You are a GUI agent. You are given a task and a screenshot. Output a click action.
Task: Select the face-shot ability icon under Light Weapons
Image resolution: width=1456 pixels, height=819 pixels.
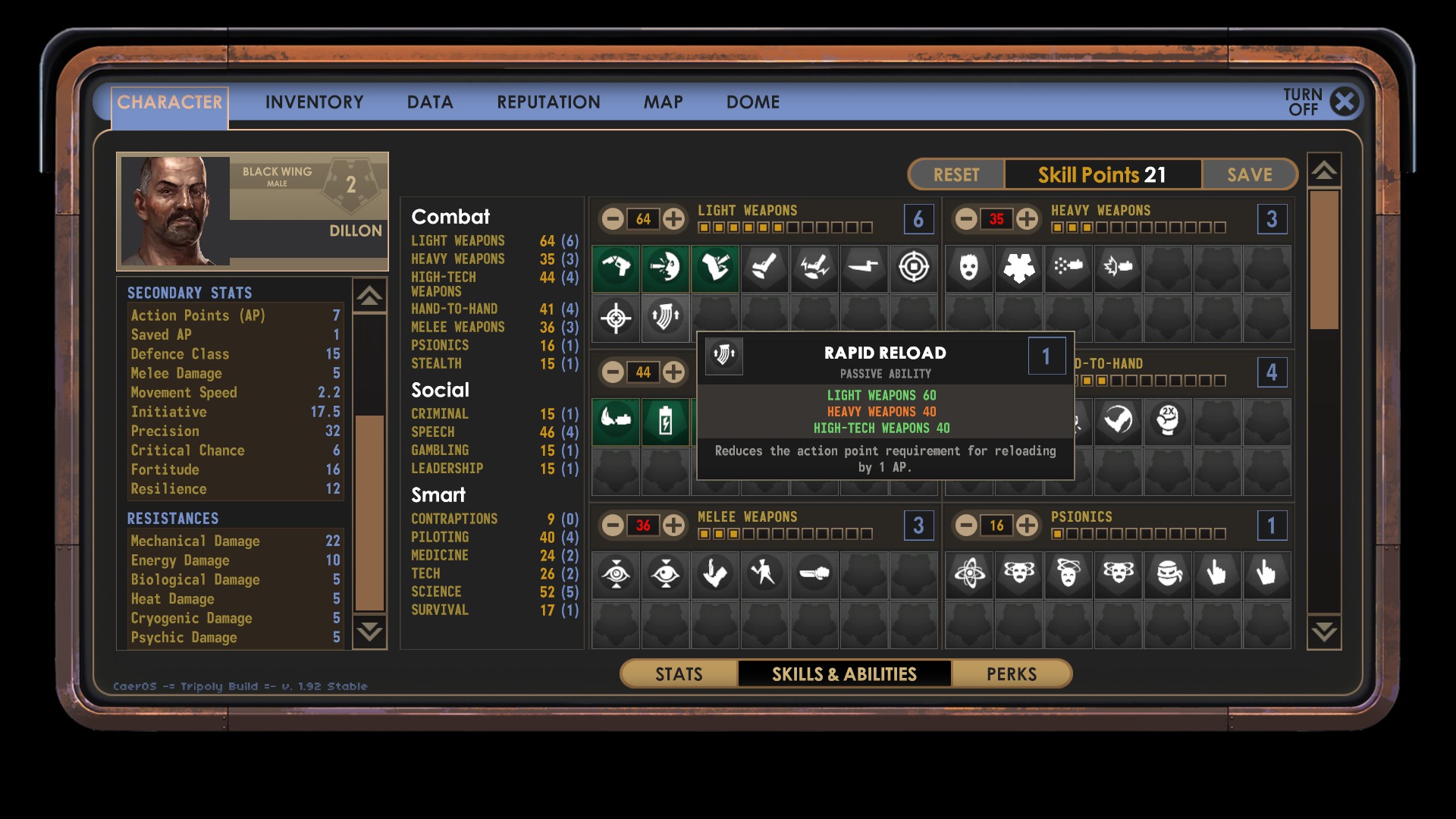coord(665,268)
